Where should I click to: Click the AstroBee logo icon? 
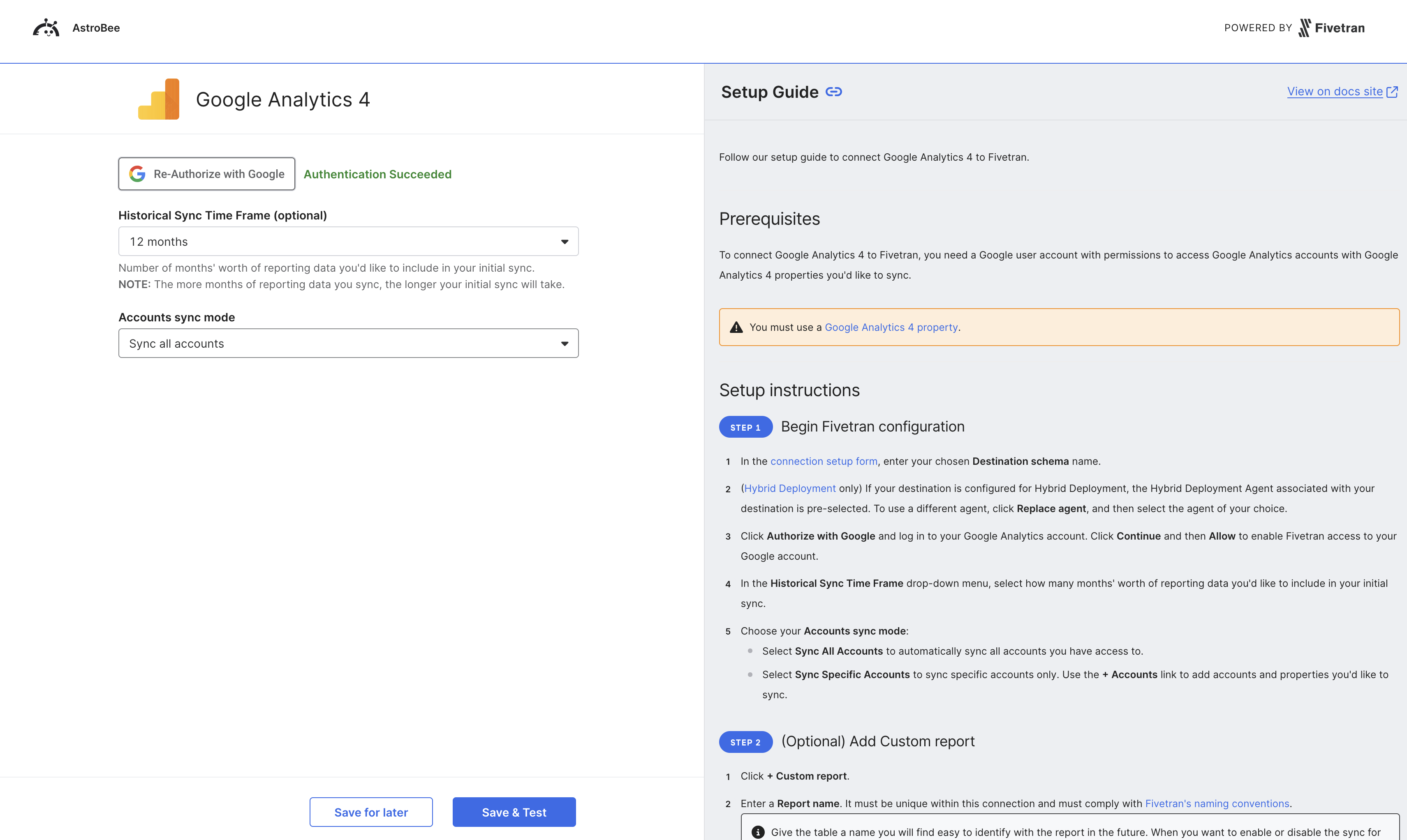[x=46, y=28]
